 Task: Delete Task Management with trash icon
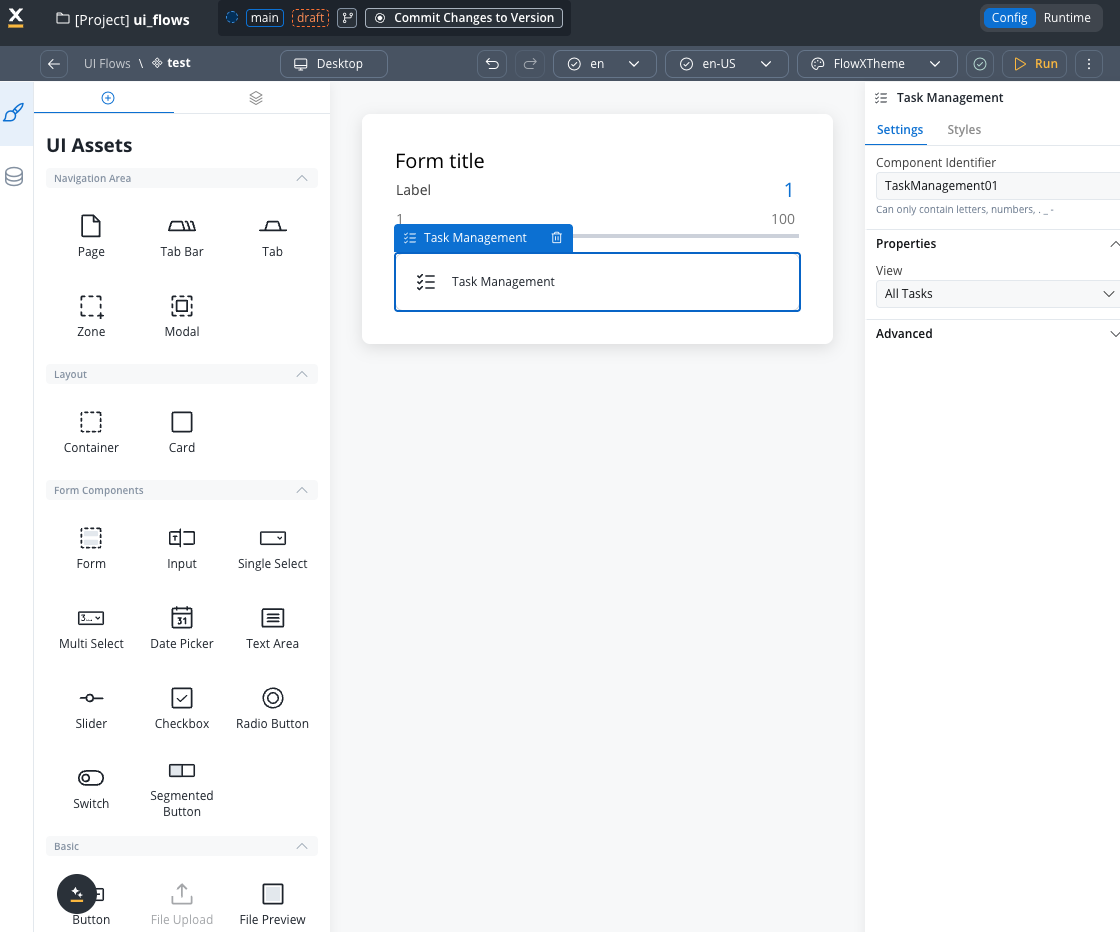(x=557, y=238)
